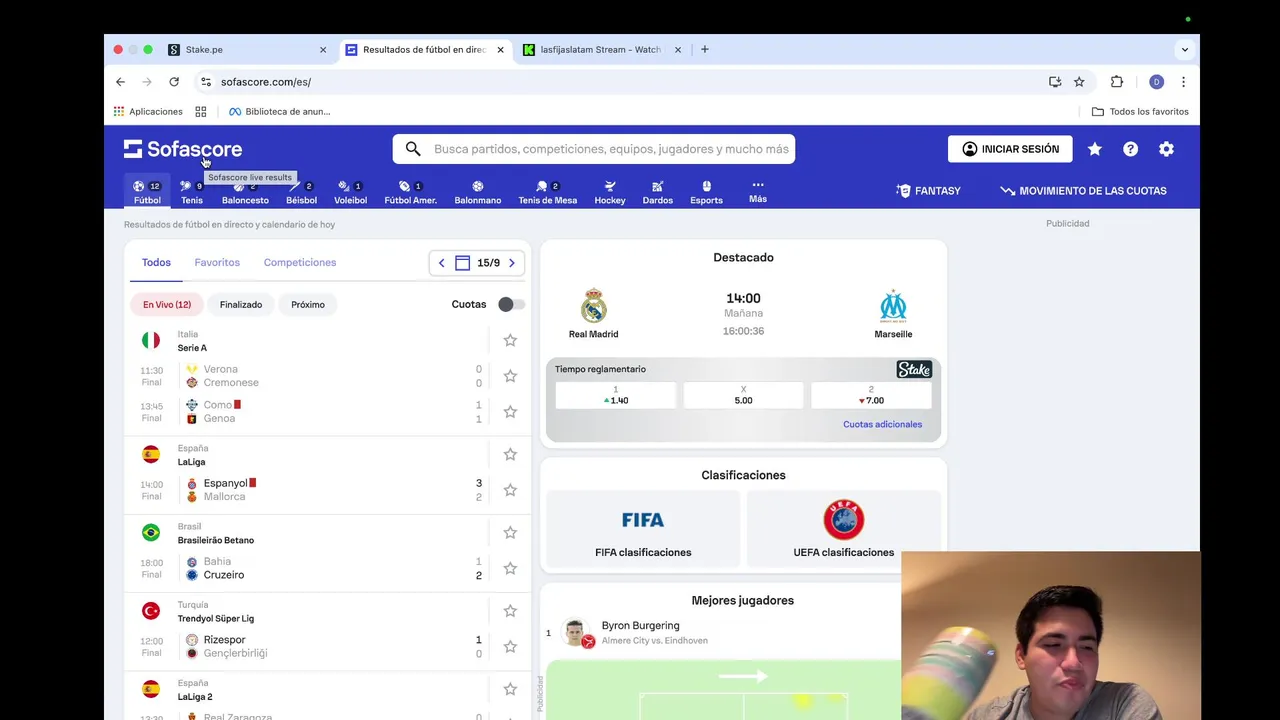The height and width of the screenshot is (720, 1280).
Task: Open the calendar date picker 15/9
Action: [477, 263]
